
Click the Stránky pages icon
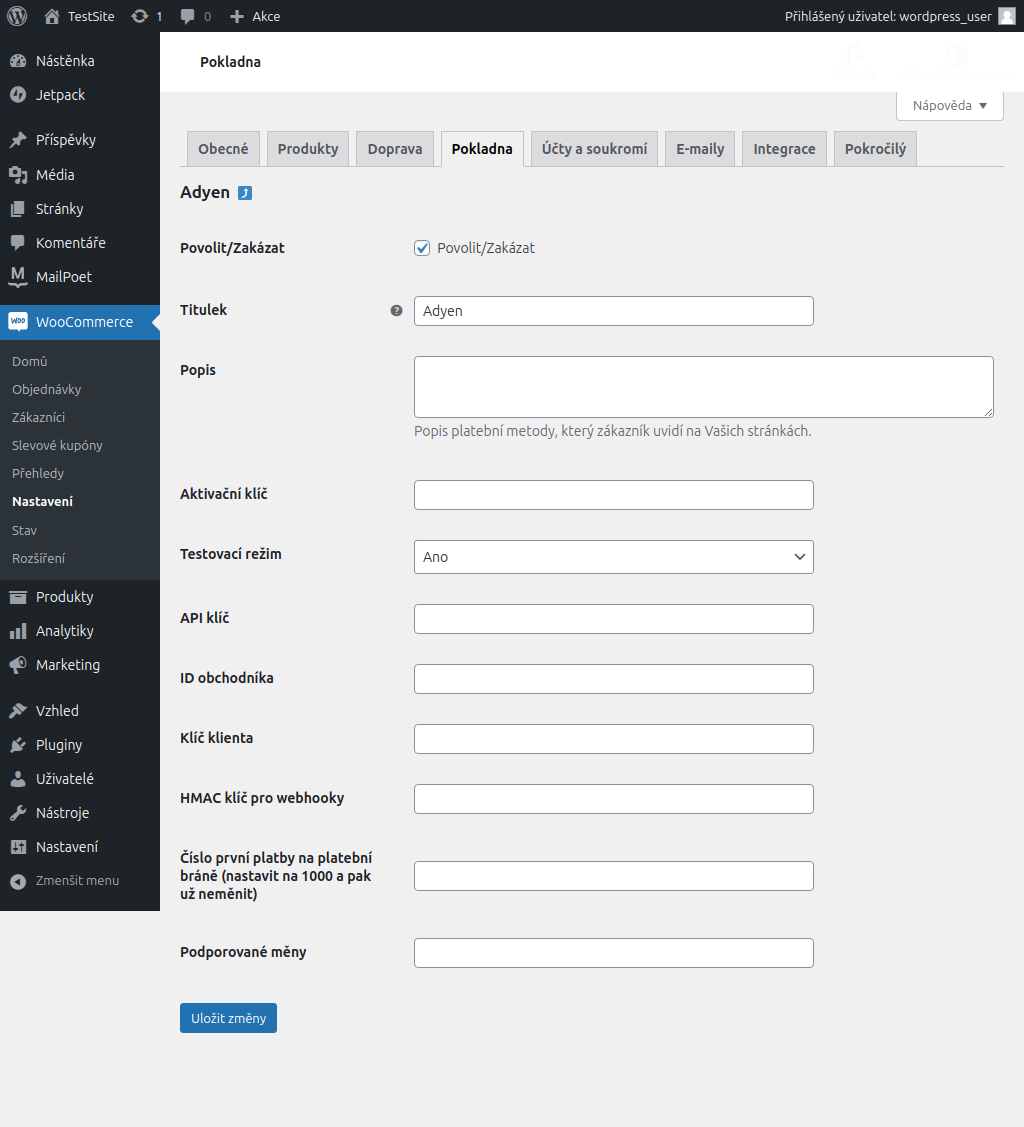[x=18, y=208]
